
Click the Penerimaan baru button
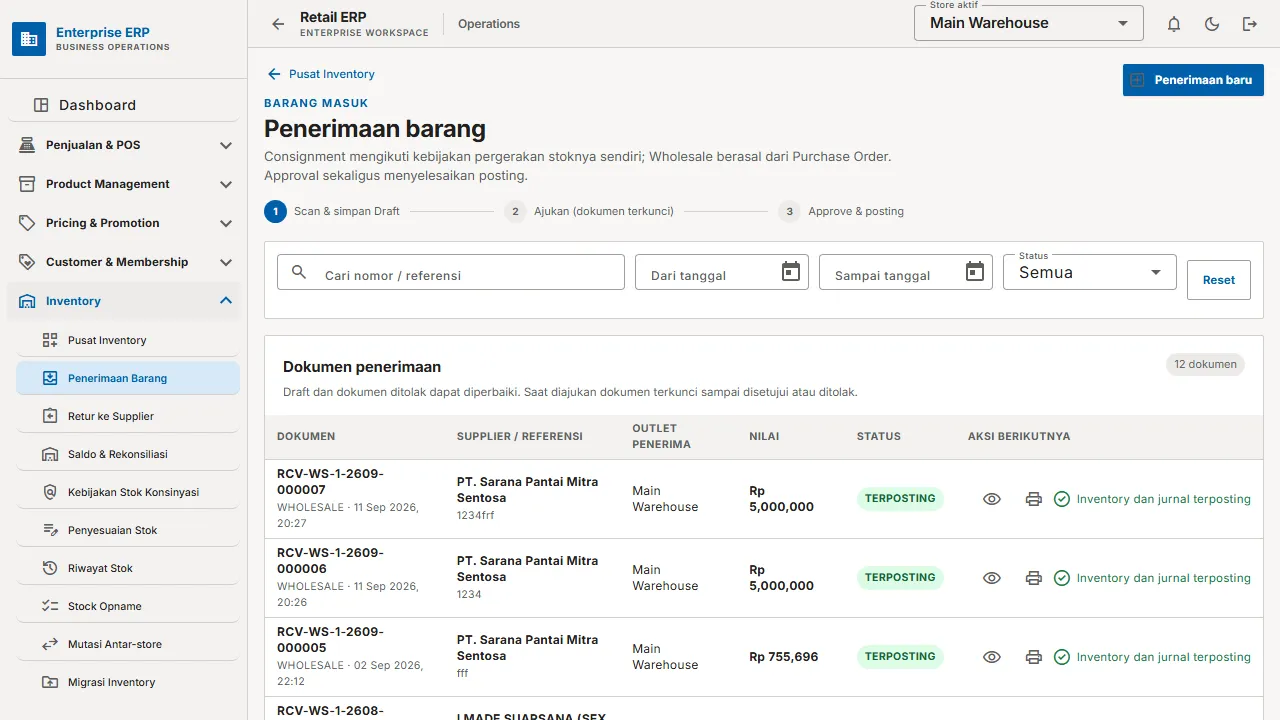[x=1193, y=80]
